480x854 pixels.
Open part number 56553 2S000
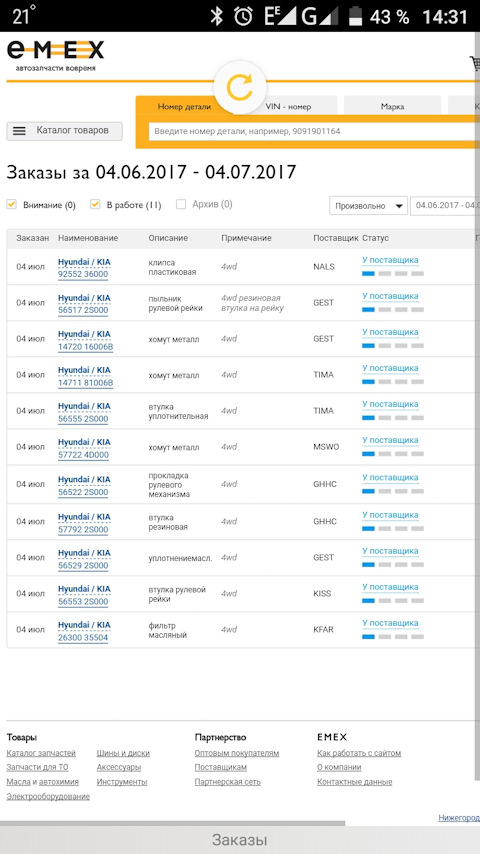pyautogui.click(x=83, y=602)
